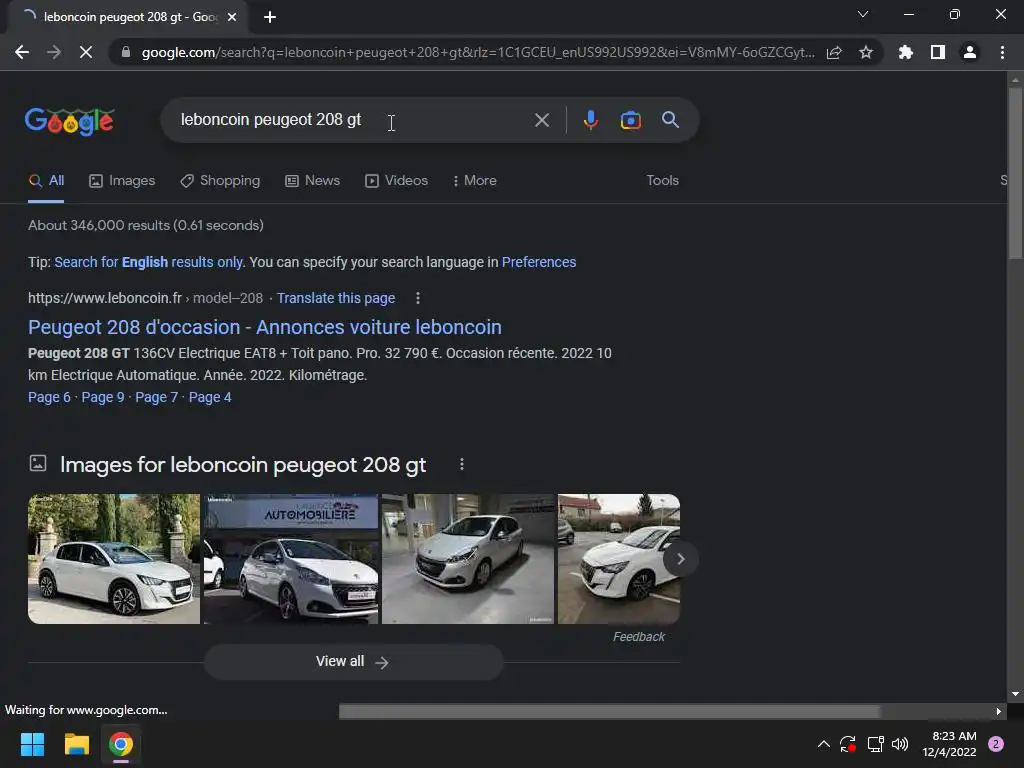This screenshot has width=1024, height=768.
Task: Click the padlock site info icon
Action: pyautogui.click(x=125, y=52)
